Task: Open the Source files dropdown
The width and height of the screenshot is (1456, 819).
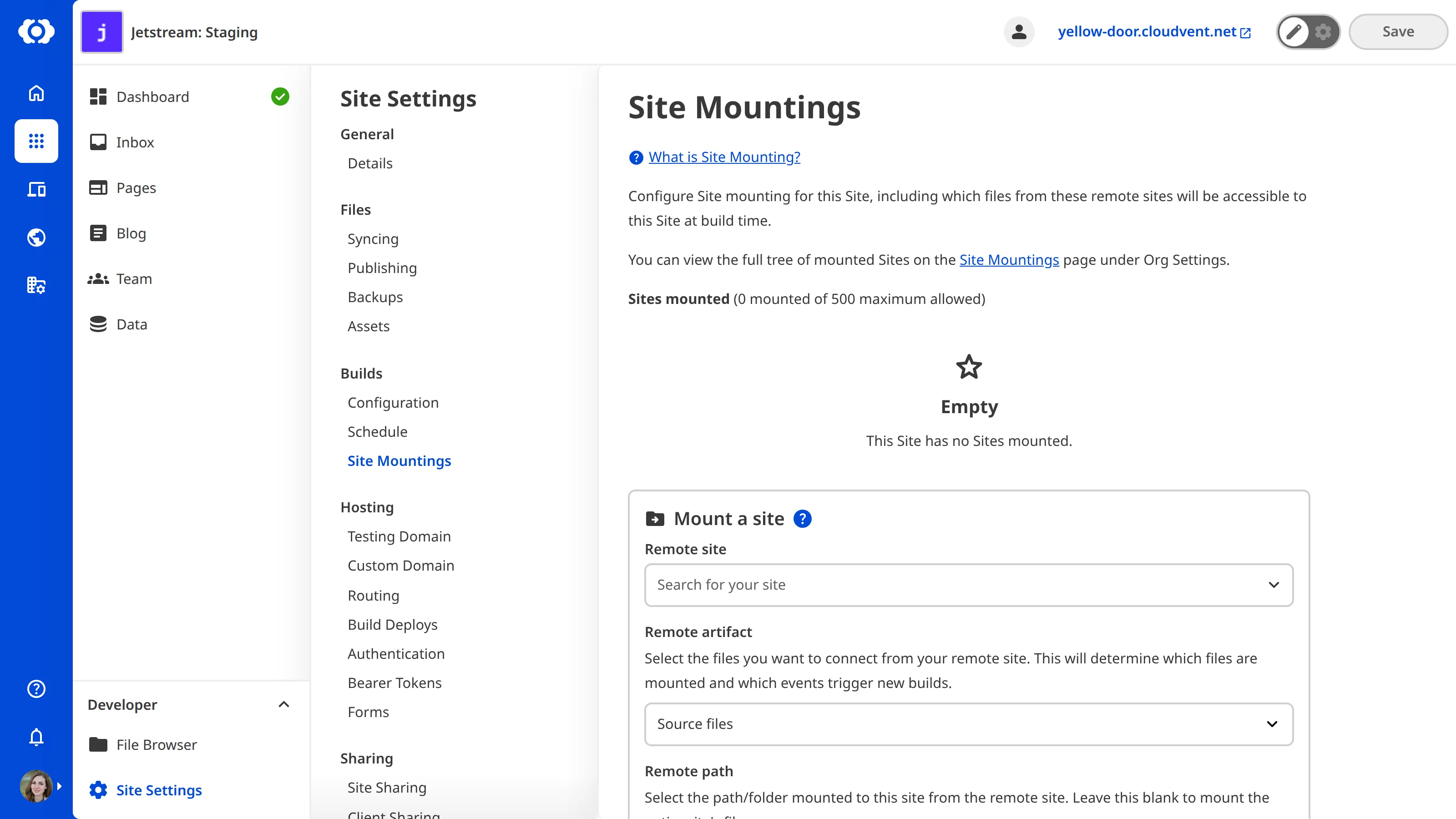Action: tap(969, 724)
